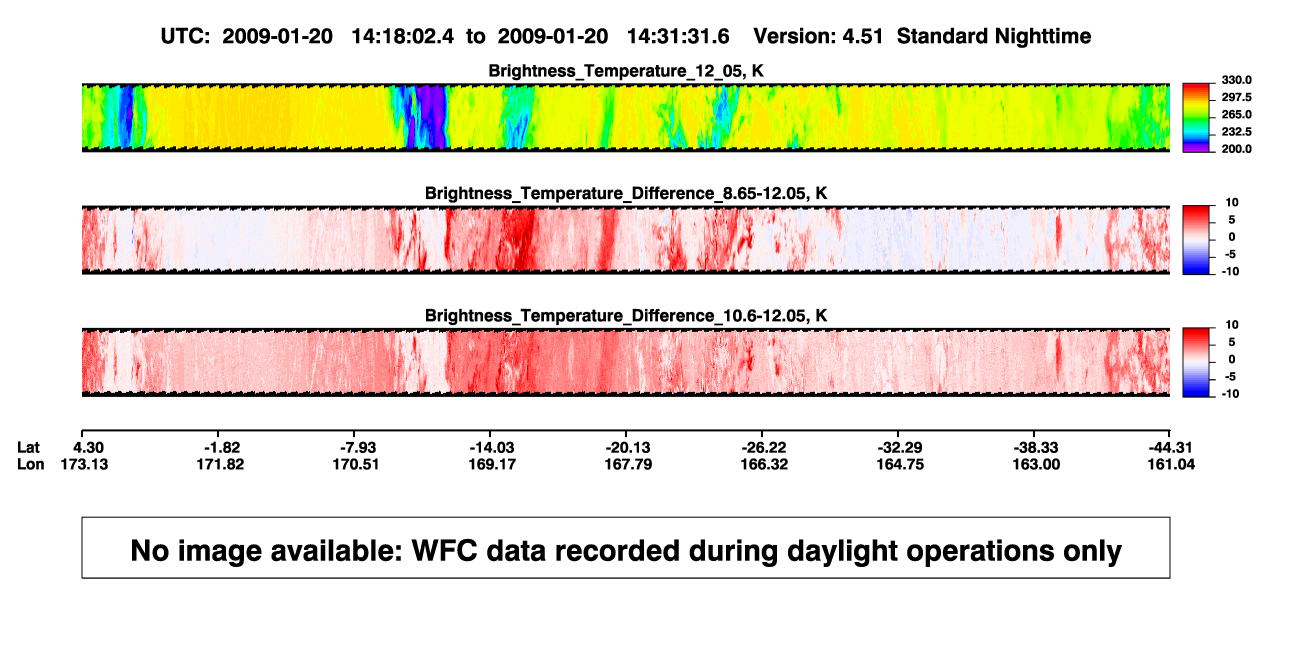Click latitude value '-26.22'
This screenshot has width=1300, height=667.
762,447
